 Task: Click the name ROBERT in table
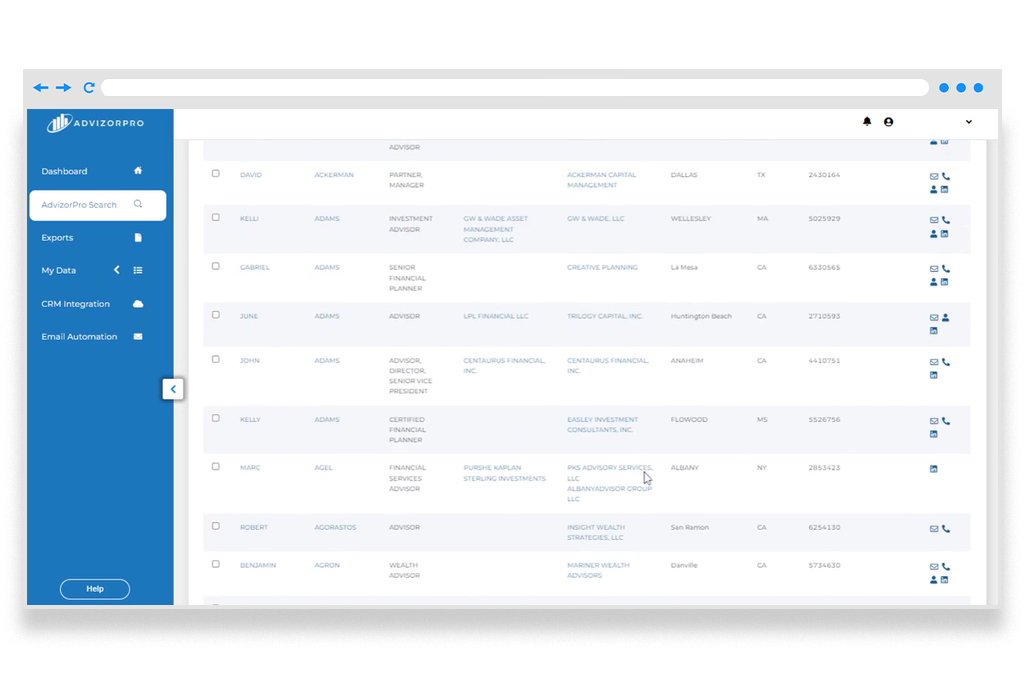point(254,527)
